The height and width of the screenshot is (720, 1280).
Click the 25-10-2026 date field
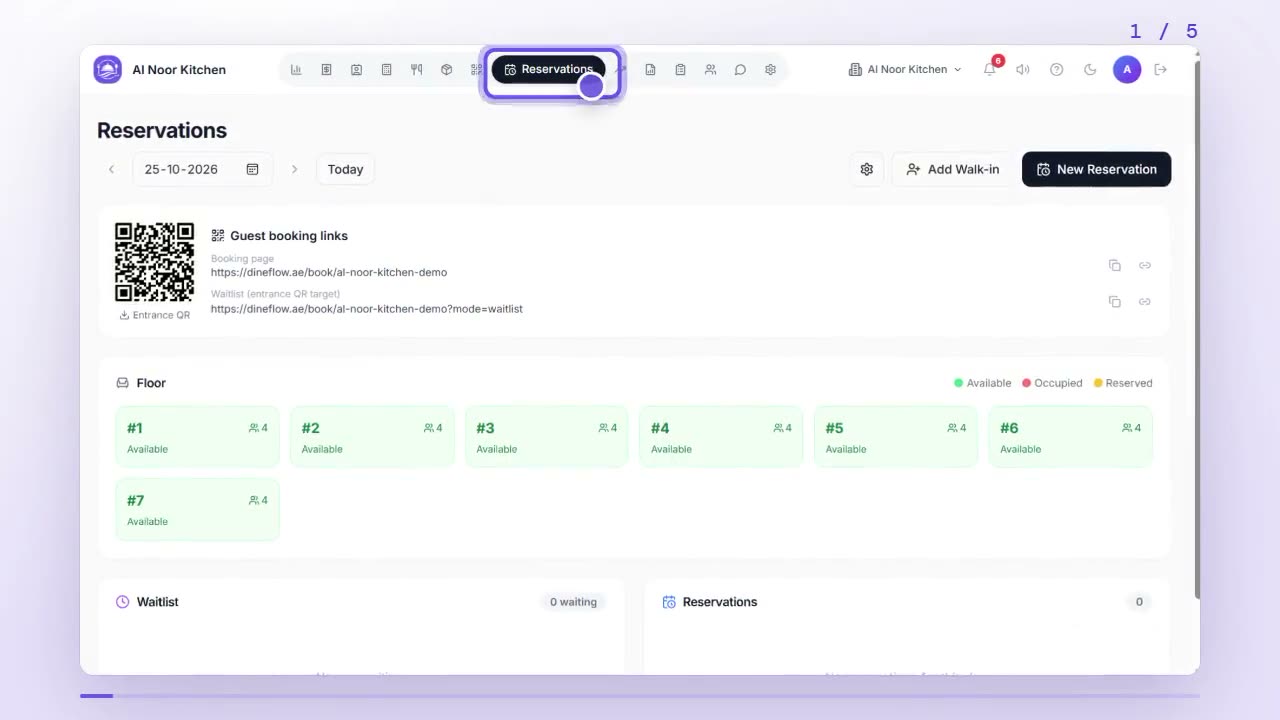tap(202, 169)
